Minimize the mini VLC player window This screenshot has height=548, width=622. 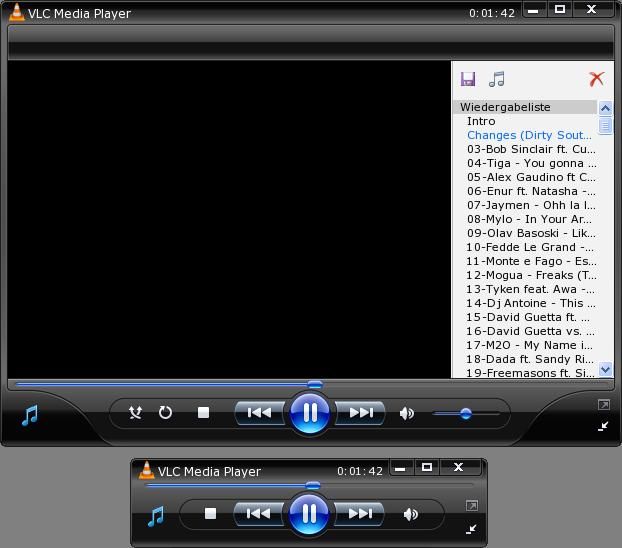[x=401, y=468]
